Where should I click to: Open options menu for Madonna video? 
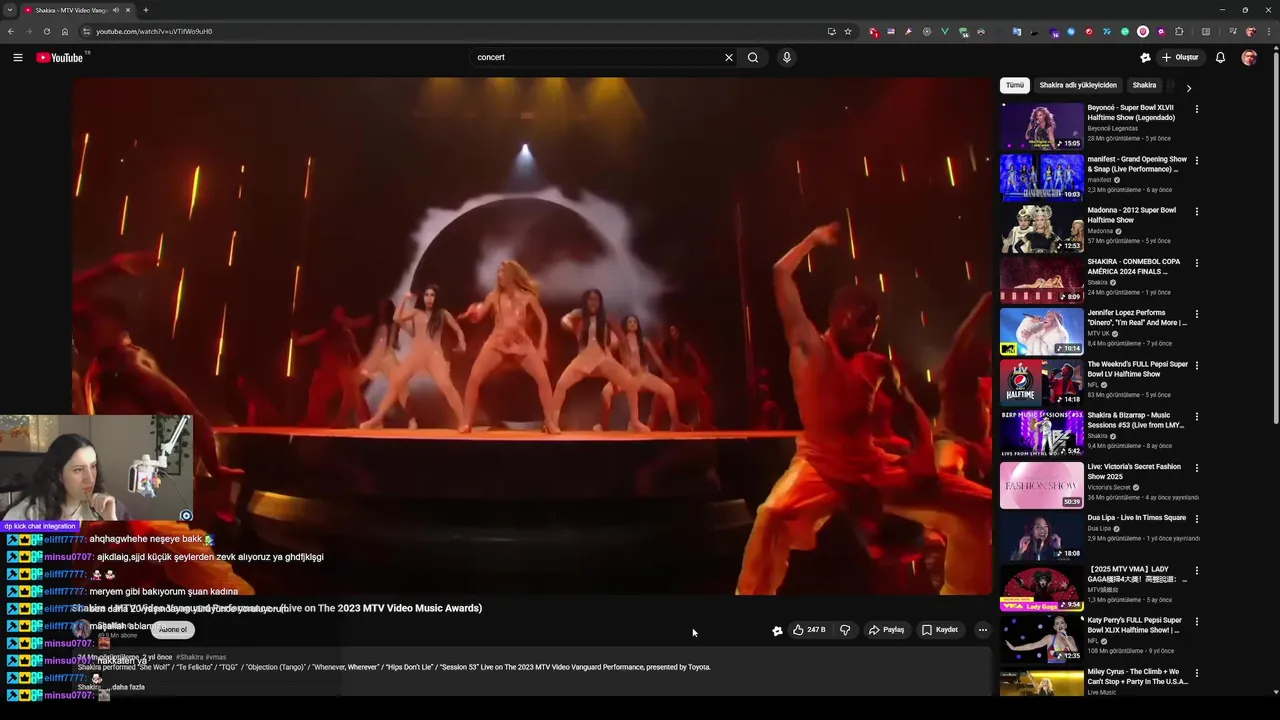pos(1197,212)
